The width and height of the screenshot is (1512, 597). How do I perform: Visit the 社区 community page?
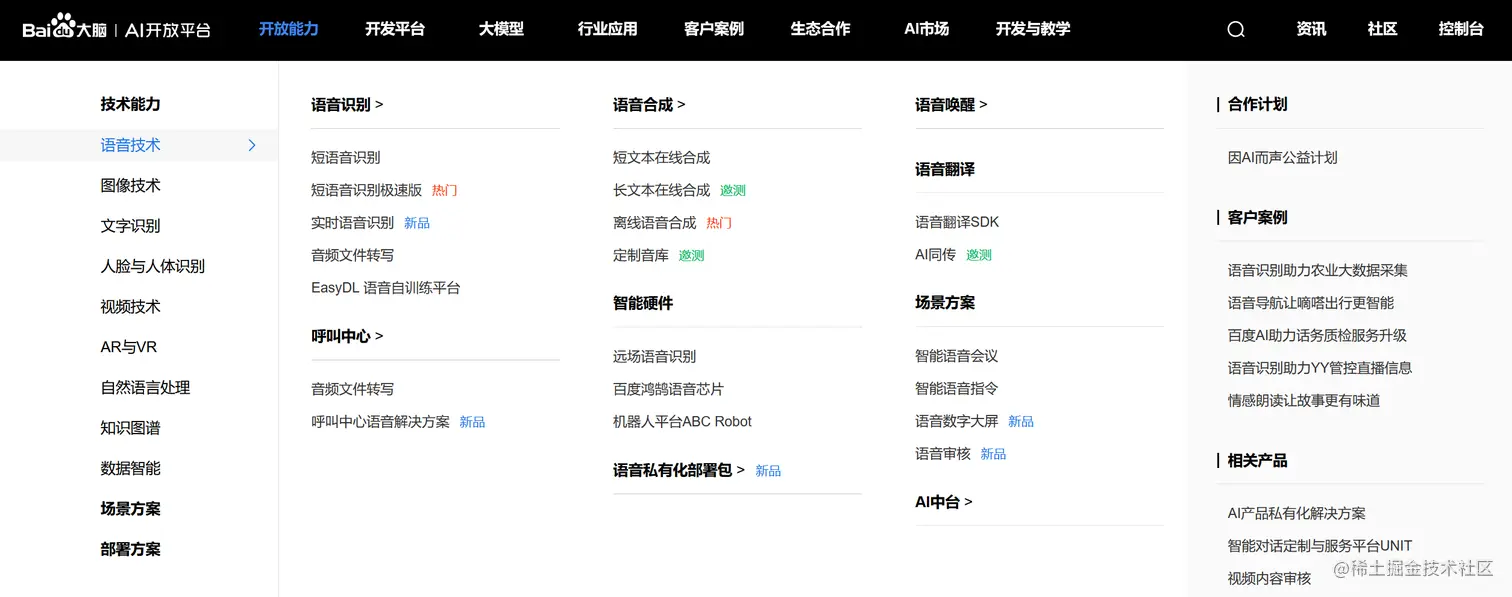point(1382,29)
